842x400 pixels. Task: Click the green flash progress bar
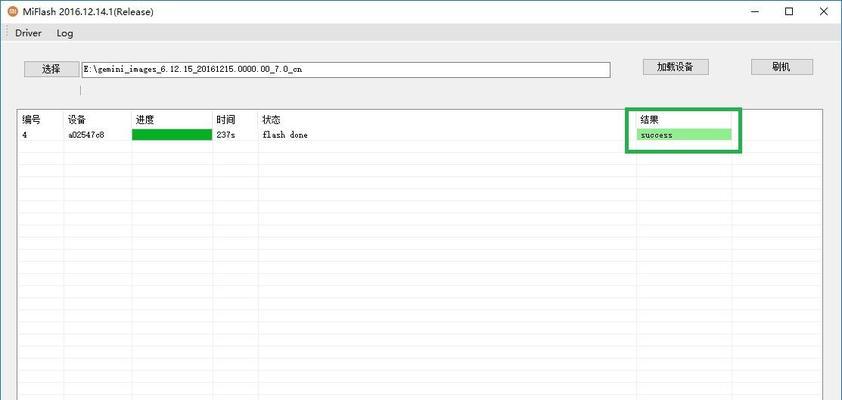click(172, 135)
